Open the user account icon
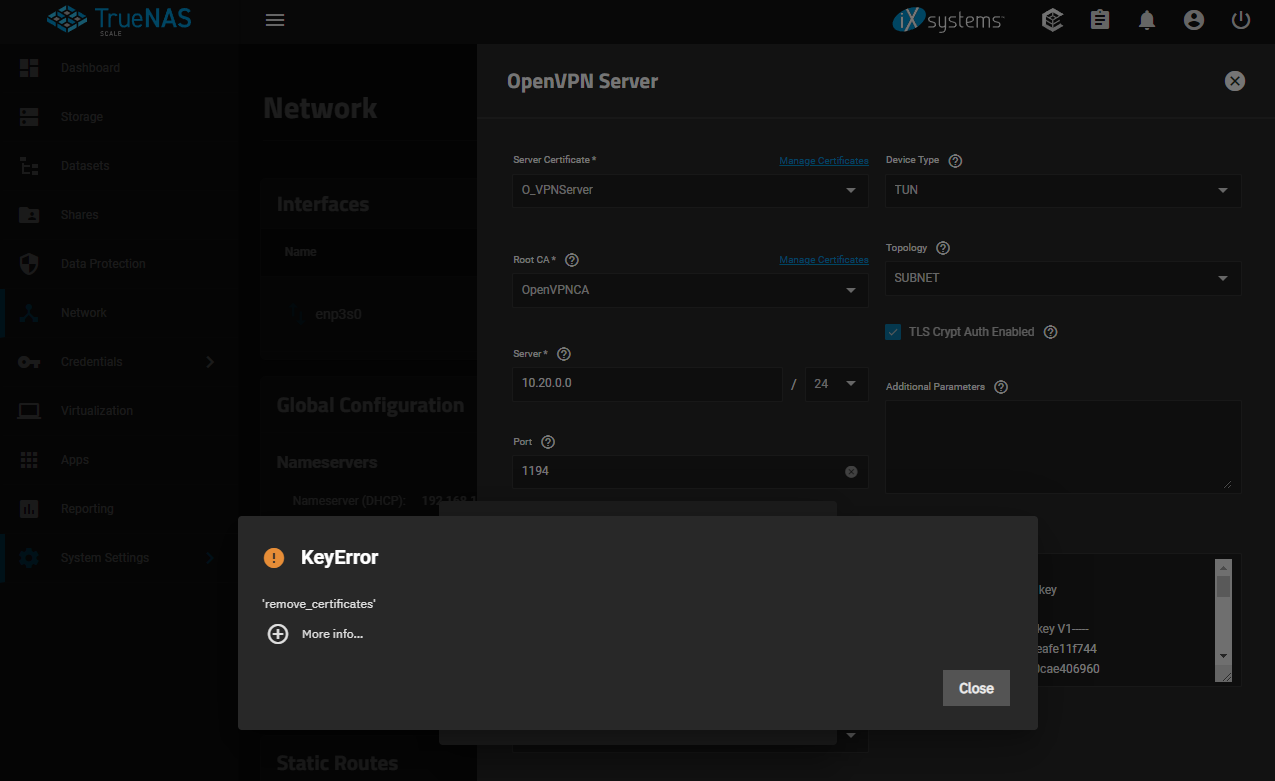1275x781 pixels. click(1194, 20)
